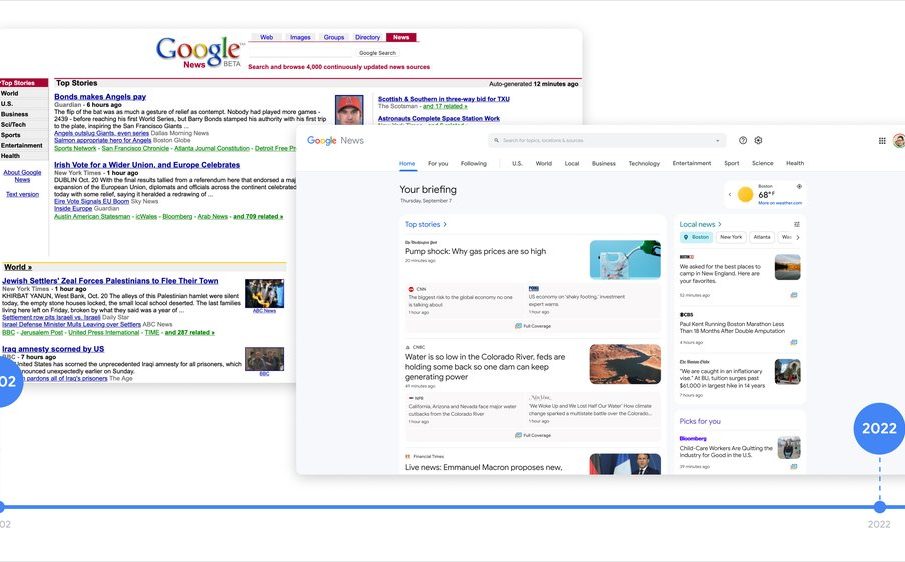Open the baseball player photo thumbnail

349,110
